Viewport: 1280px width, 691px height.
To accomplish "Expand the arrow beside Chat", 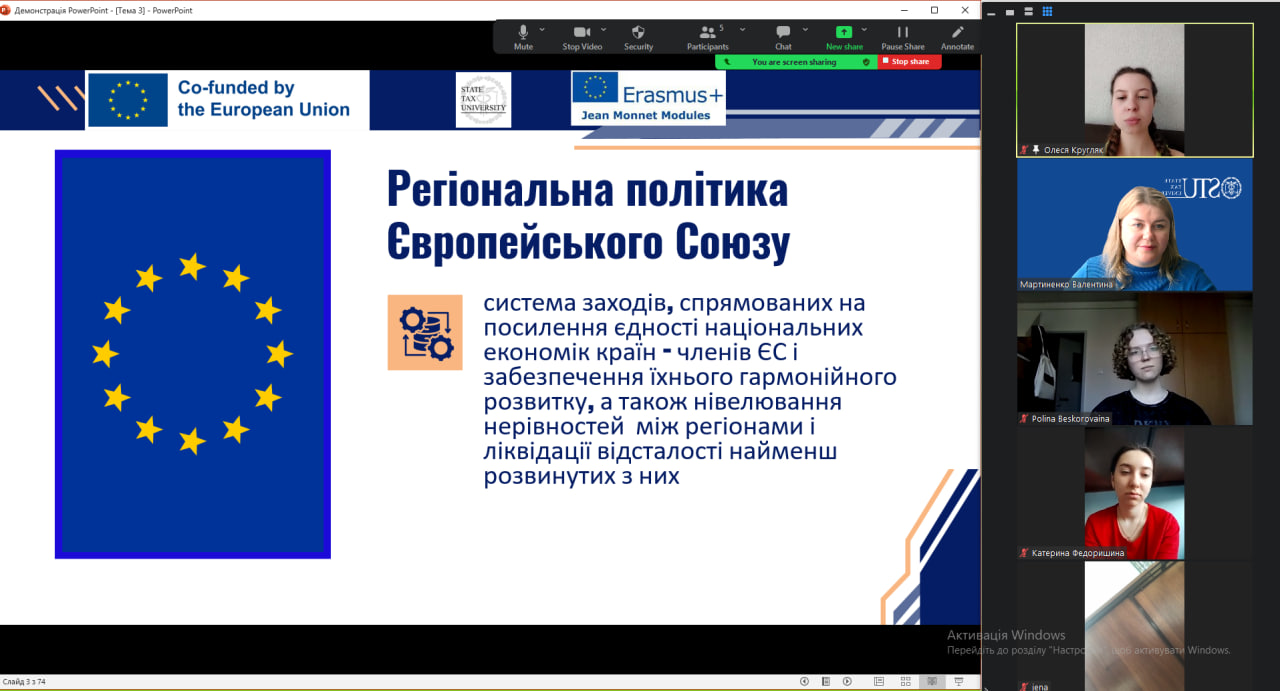I will coord(805,30).
